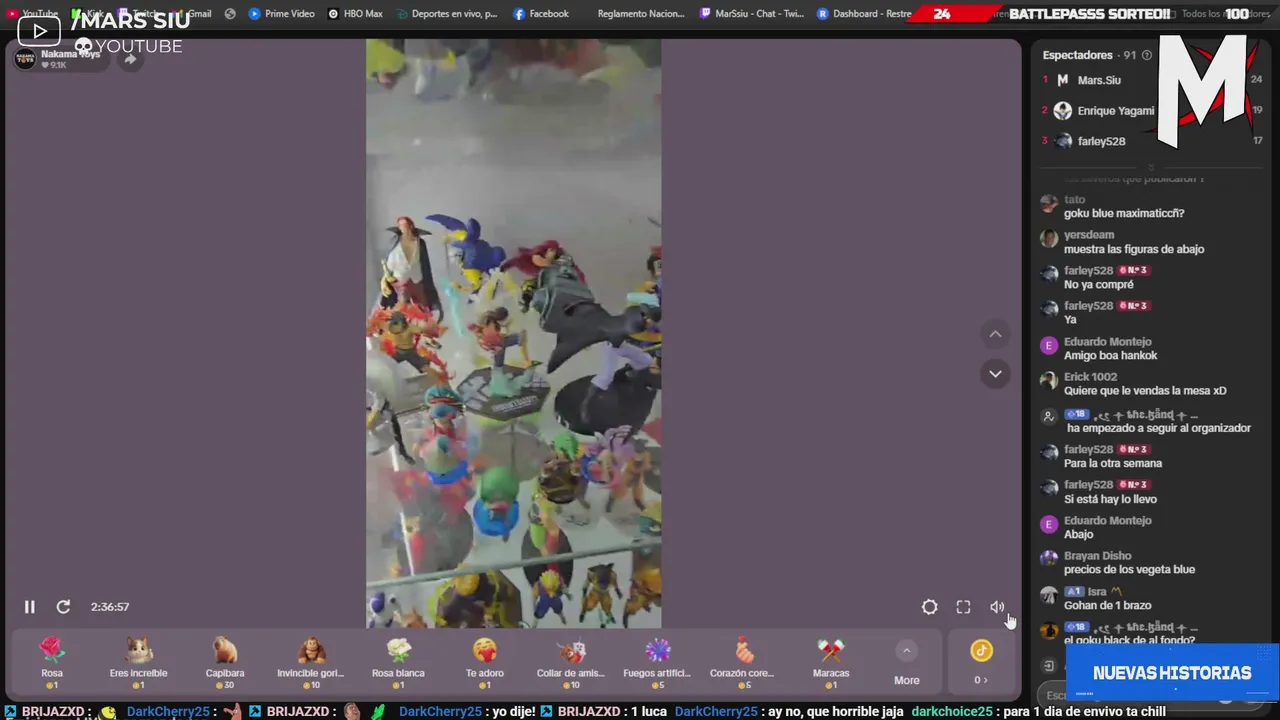Open the player settings gear icon
Screen dimensions: 1280x720
929,607
